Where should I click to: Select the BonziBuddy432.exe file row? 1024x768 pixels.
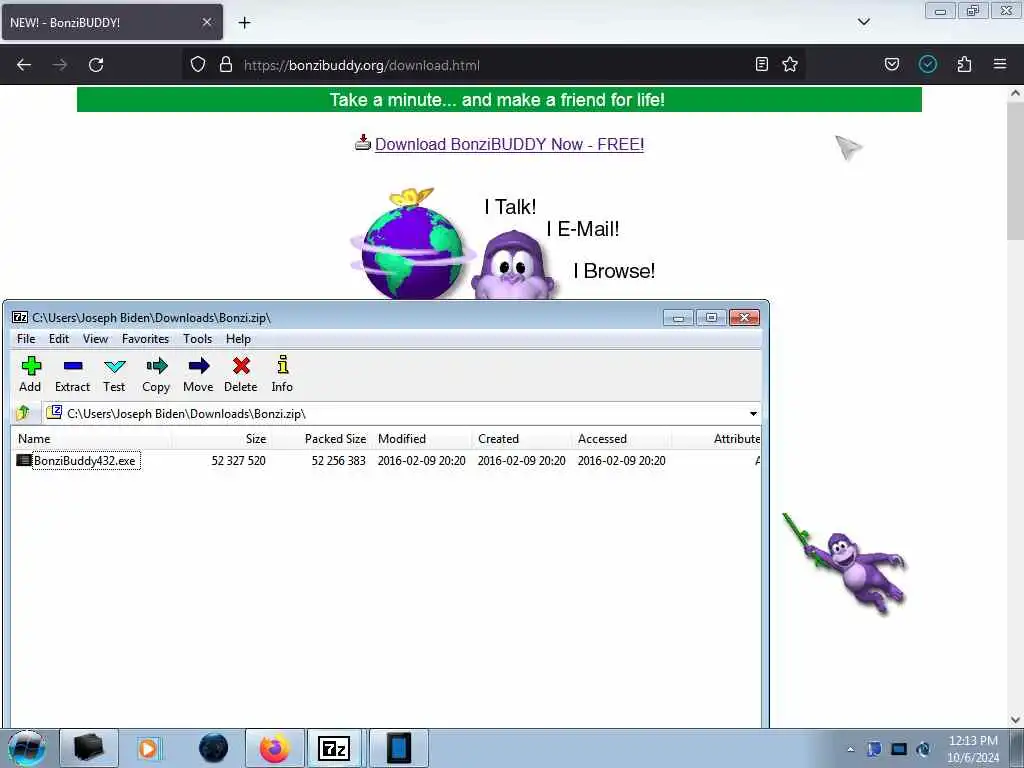pyautogui.click(x=385, y=460)
